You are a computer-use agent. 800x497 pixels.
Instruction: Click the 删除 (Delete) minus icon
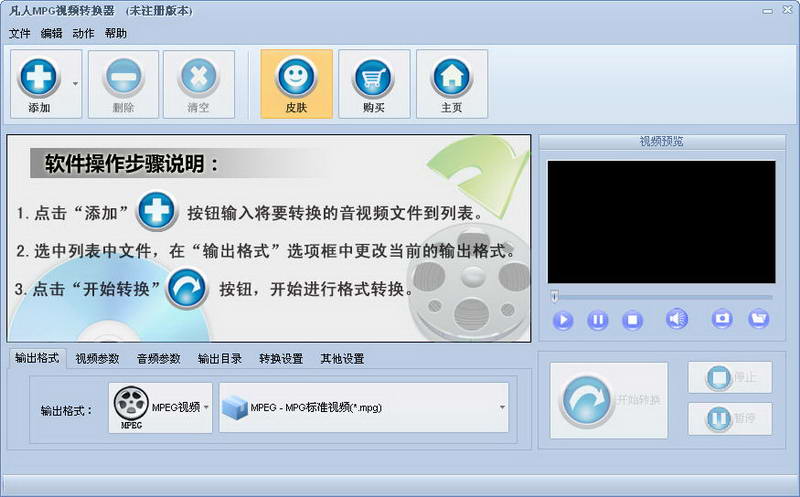[x=123, y=78]
